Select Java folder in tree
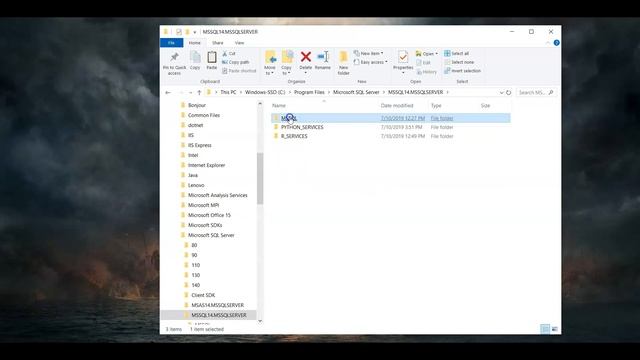Screen dimensions: 640x360 click(x=193, y=176)
